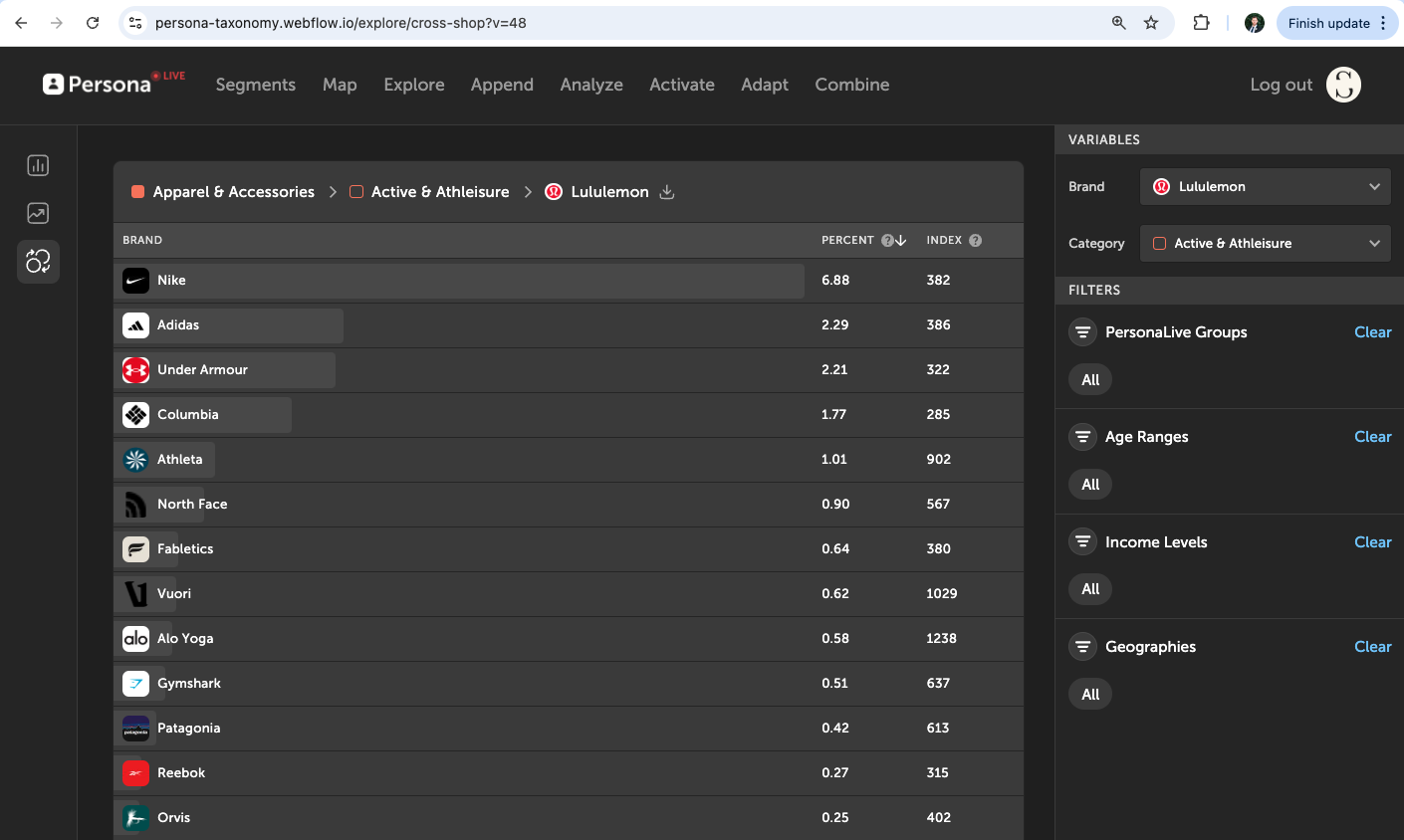
Task: Open the Append menu
Action: click(502, 85)
